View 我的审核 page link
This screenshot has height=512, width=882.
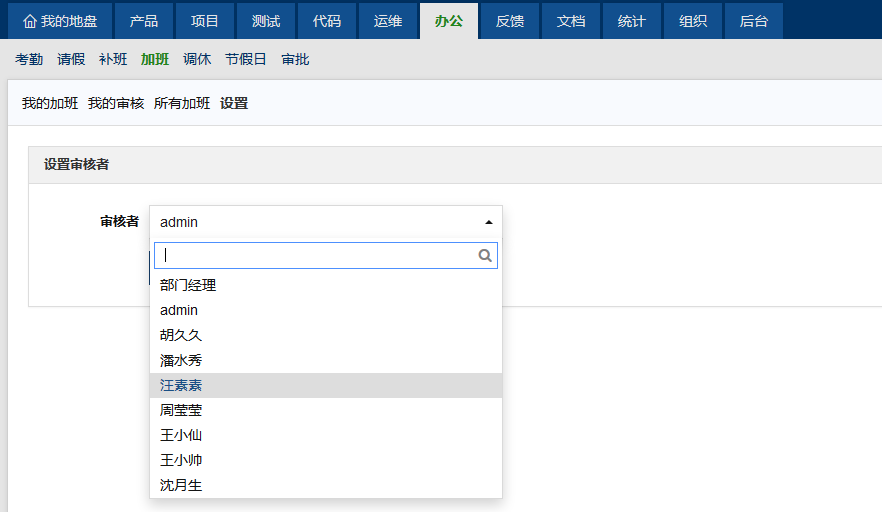(116, 103)
